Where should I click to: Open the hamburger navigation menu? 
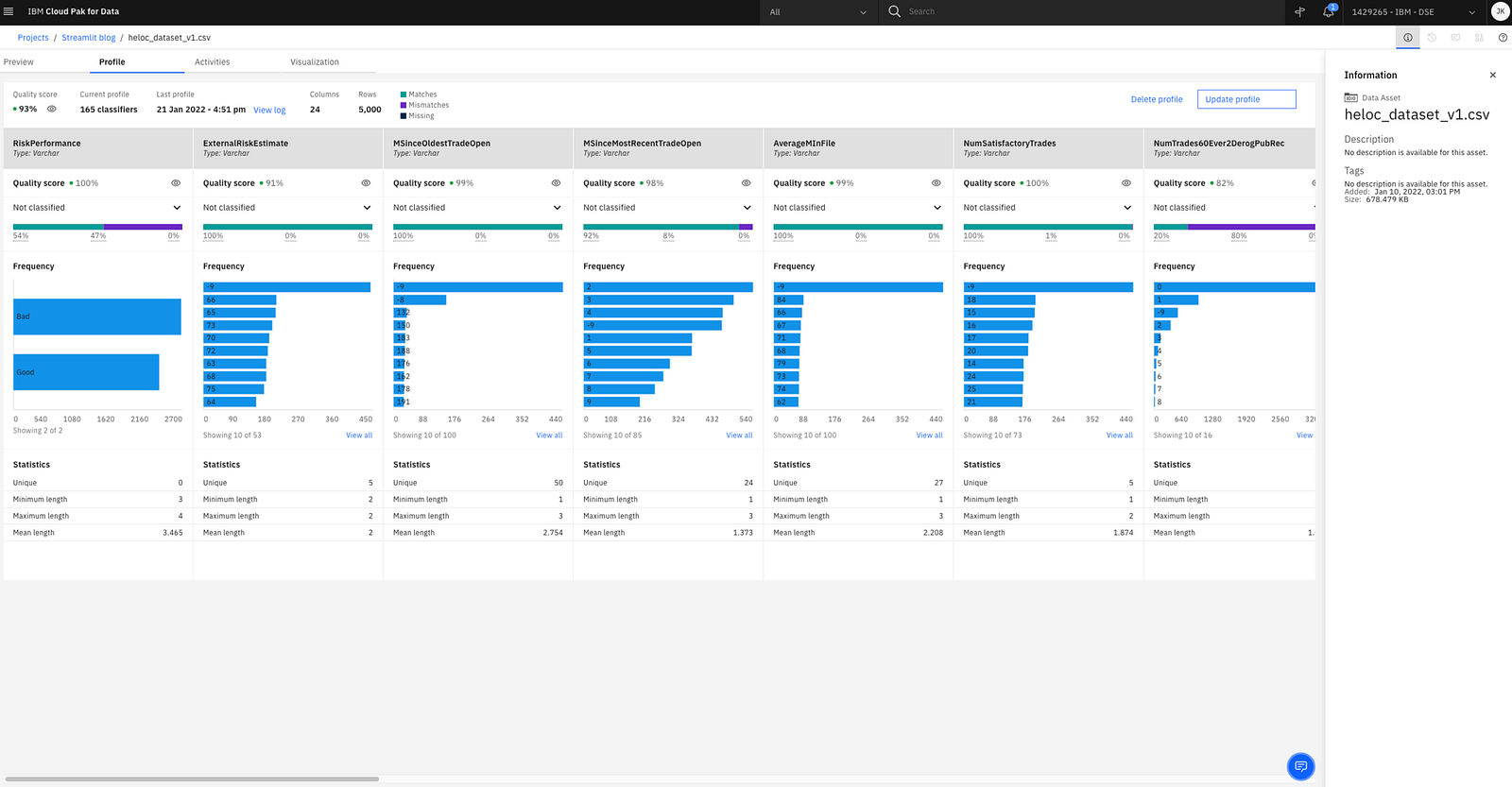tap(9, 11)
